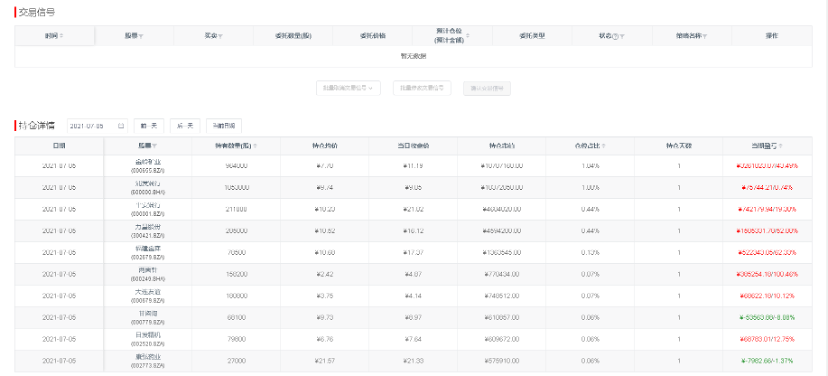Image resolution: width=828 pixels, height=376 pixels.
Task: Click the position ratio 1.00%
Action: tap(590, 187)
